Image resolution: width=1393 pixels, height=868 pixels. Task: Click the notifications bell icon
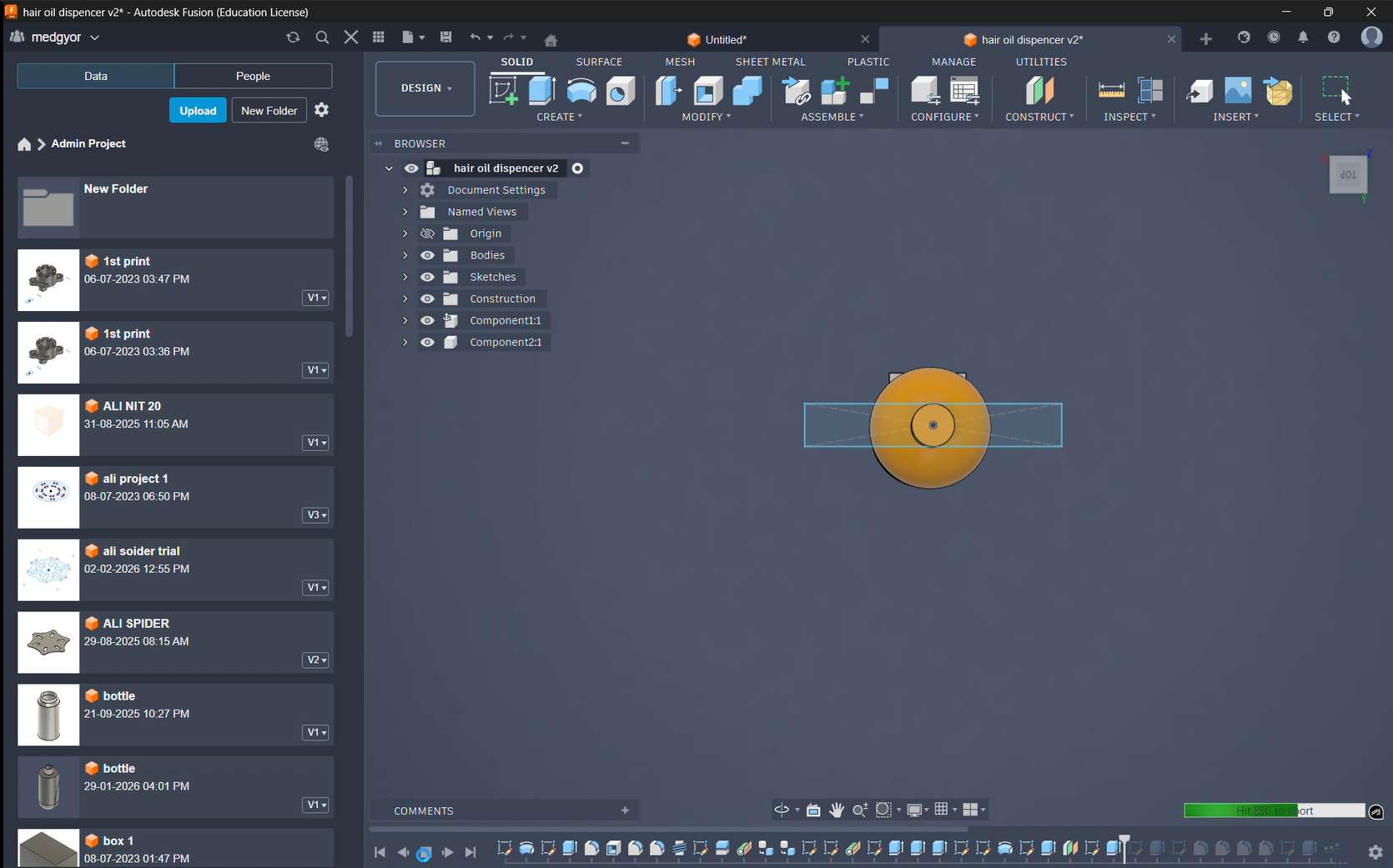1303,38
